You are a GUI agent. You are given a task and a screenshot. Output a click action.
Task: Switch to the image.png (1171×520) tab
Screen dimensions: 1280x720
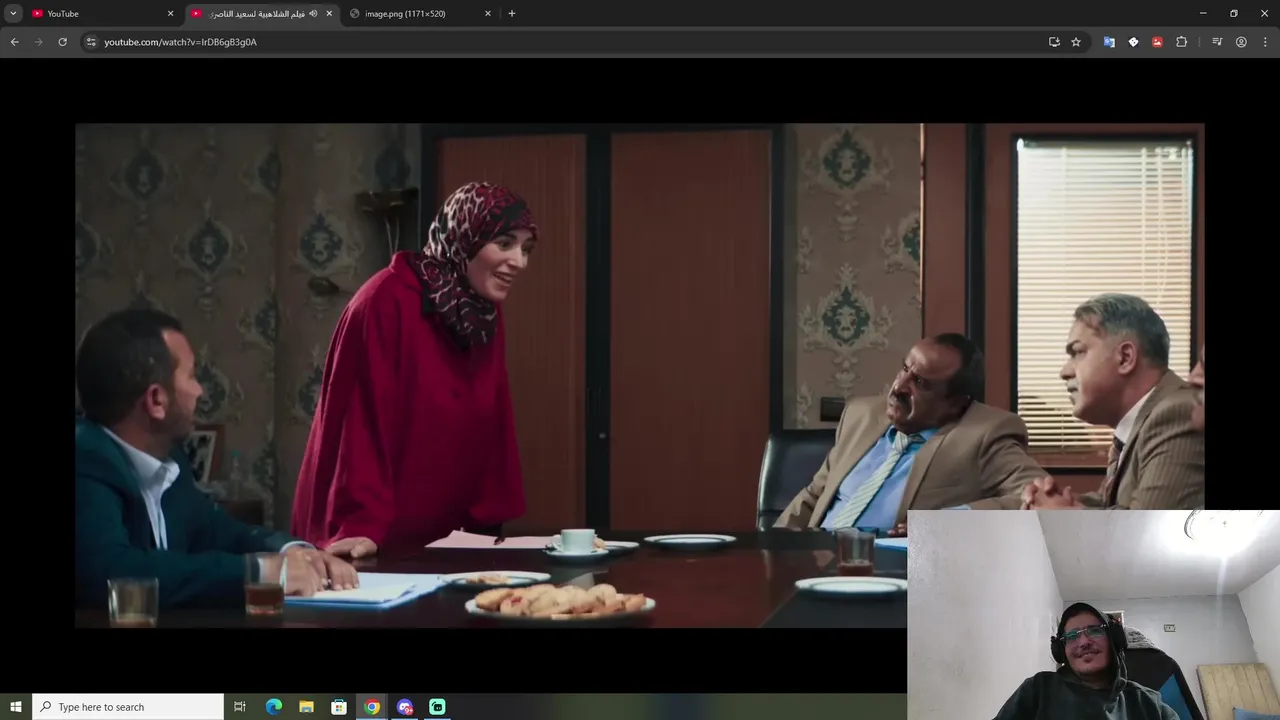coord(421,13)
